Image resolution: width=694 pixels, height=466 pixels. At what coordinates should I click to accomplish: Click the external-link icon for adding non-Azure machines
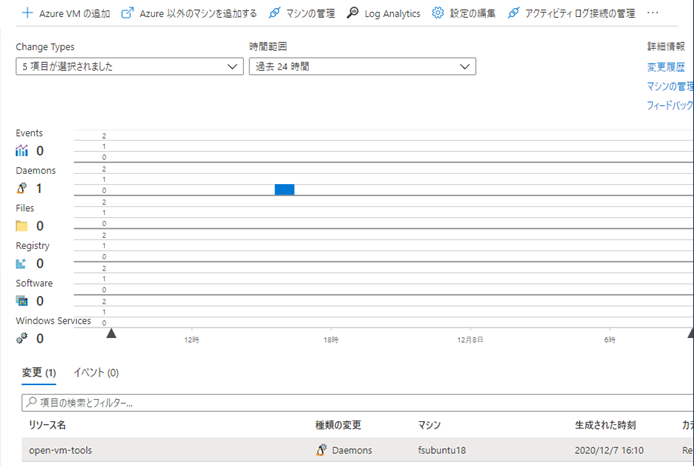(127, 13)
